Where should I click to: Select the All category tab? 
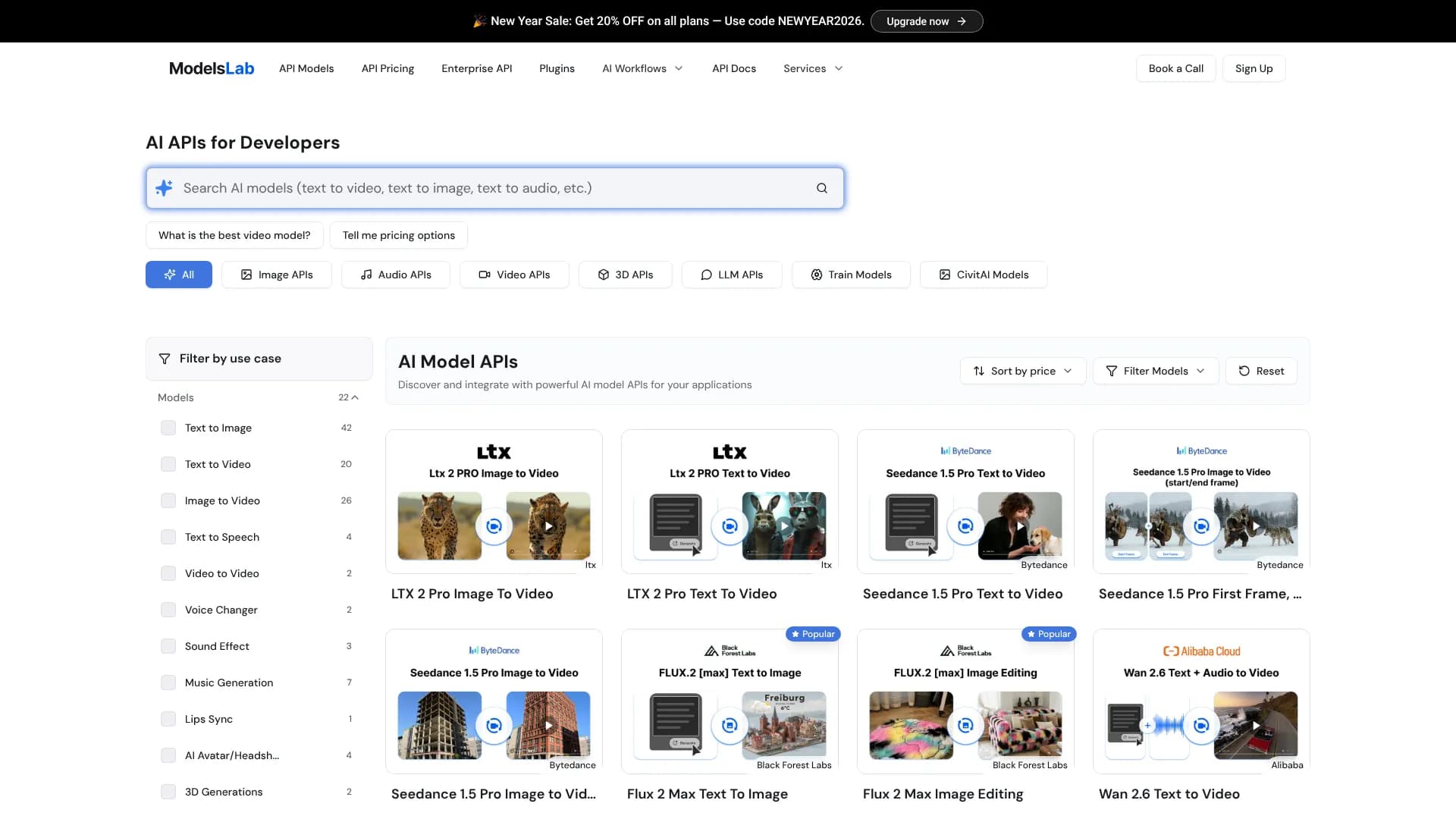point(179,275)
